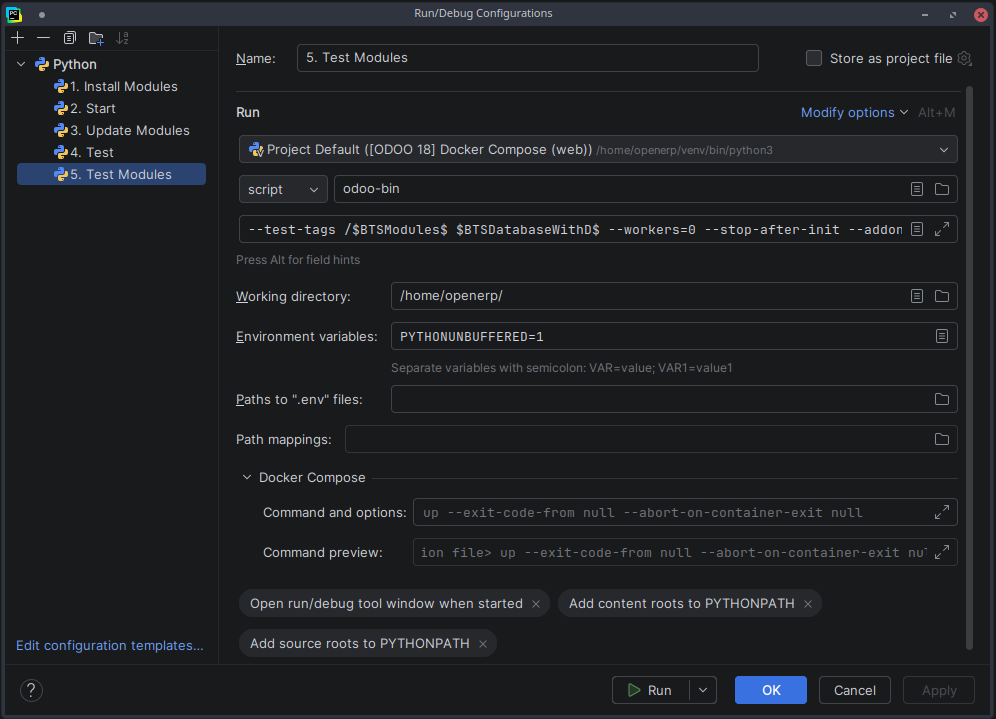
Task: Browse for script file odoo-bin
Action: pos(942,189)
